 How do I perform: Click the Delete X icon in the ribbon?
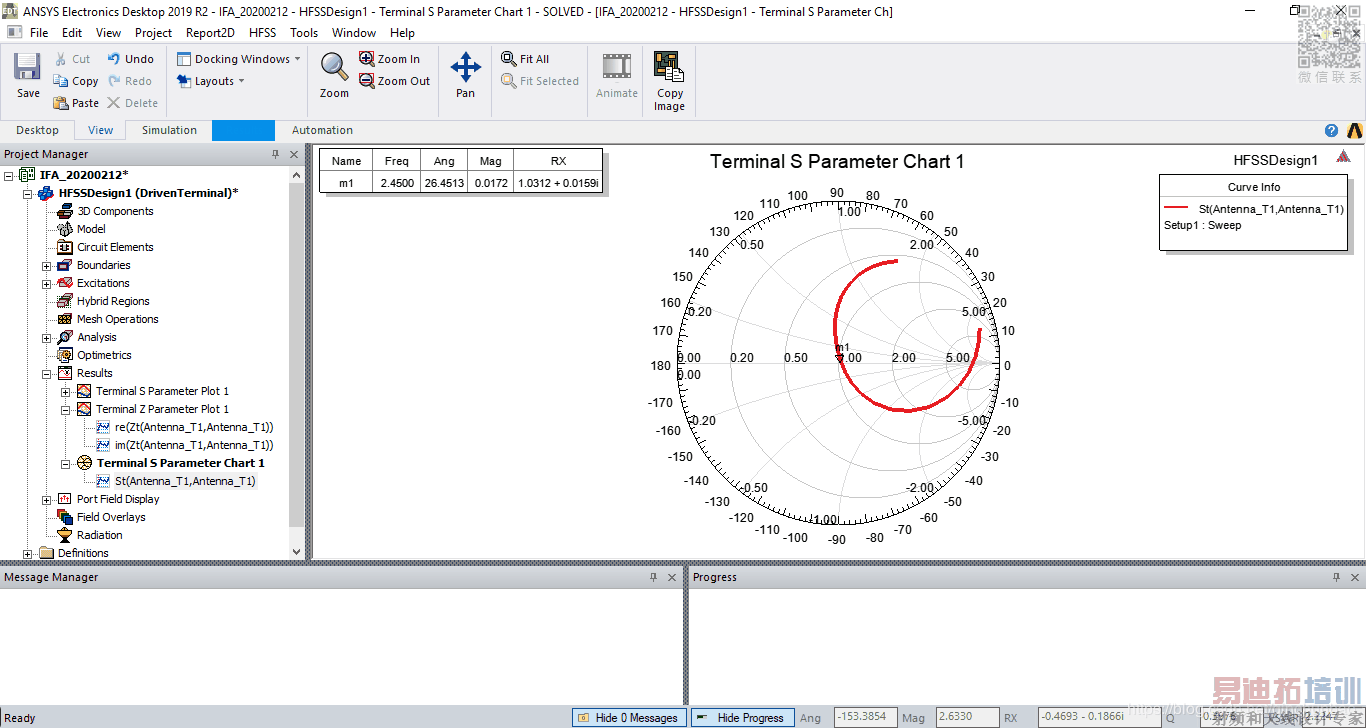tap(114, 103)
